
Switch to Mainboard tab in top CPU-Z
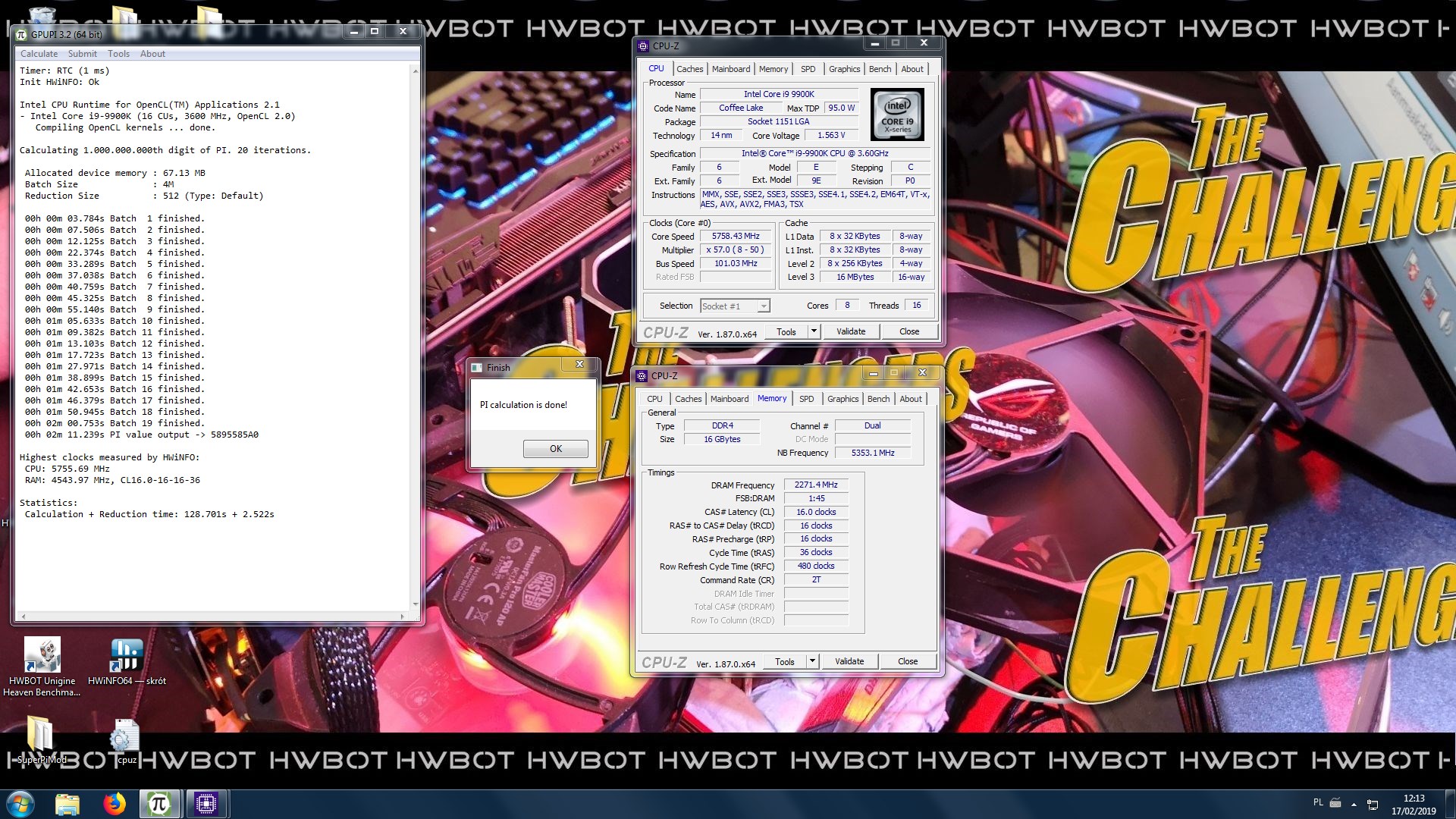pos(731,69)
